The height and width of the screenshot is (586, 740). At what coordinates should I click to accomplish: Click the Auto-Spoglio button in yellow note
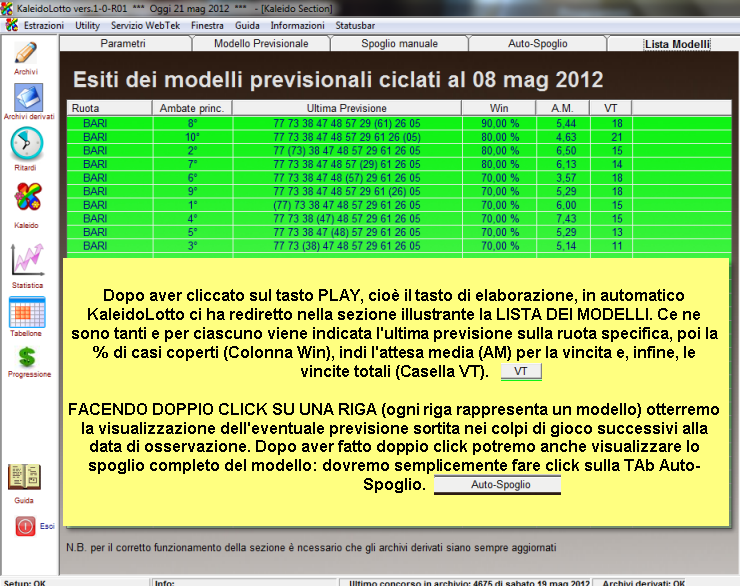point(497,485)
